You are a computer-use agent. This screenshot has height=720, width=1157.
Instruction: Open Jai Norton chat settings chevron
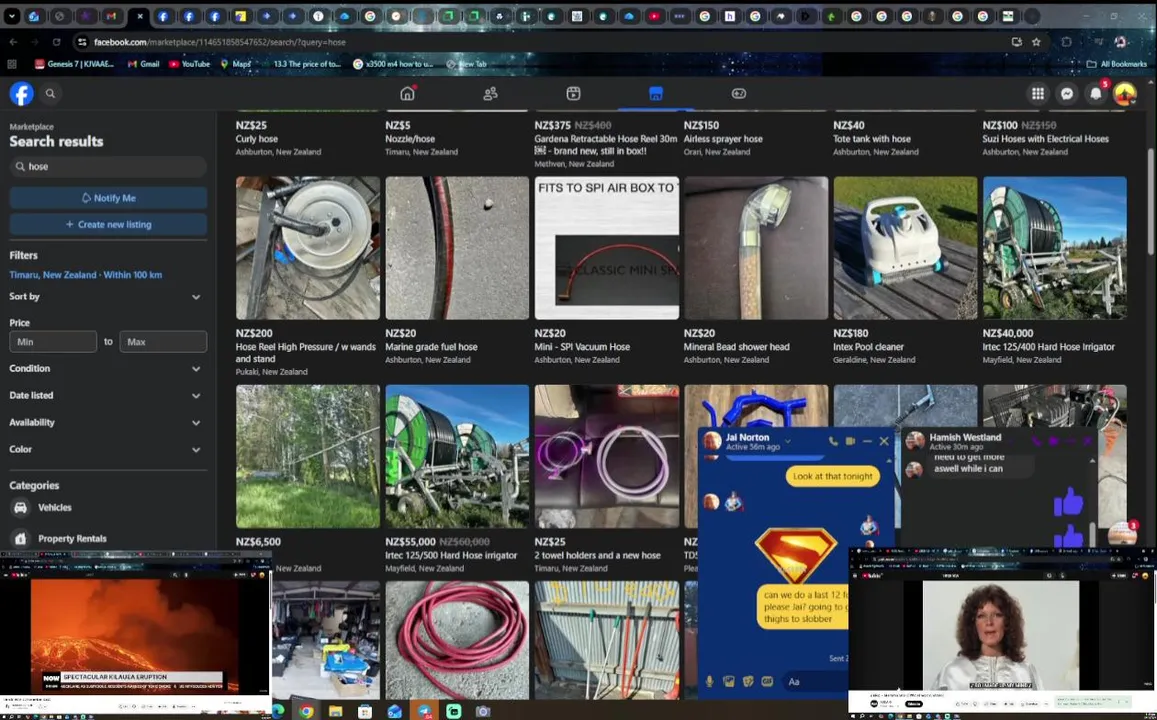pyautogui.click(x=787, y=441)
